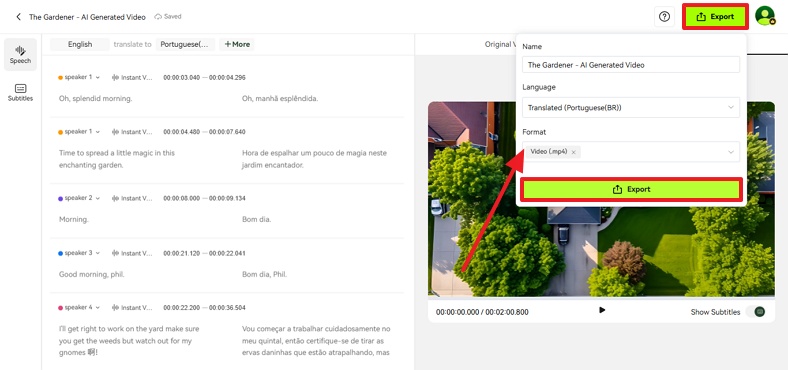Viewport: 788px width, 370px height.
Task: Play the video preview
Action: [602, 310]
